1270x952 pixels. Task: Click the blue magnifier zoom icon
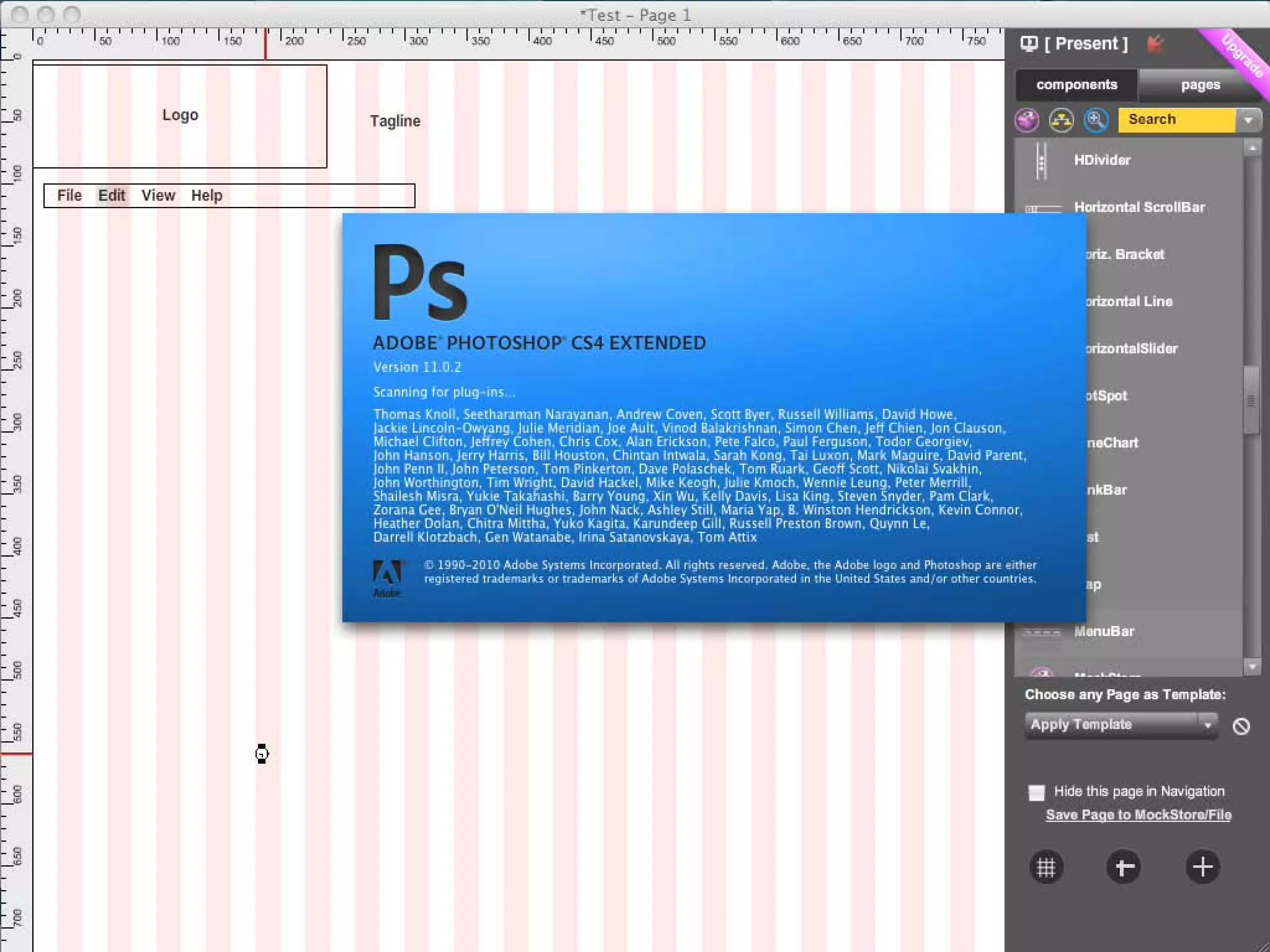(1096, 120)
